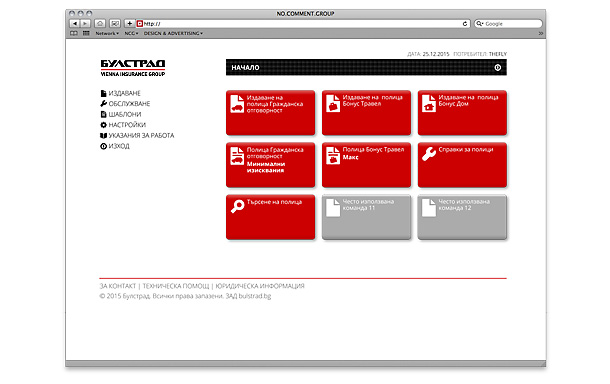Click magnifier icon on Търсене на полица tile
The width and height of the screenshot is (610, 384).
point(237,206)
